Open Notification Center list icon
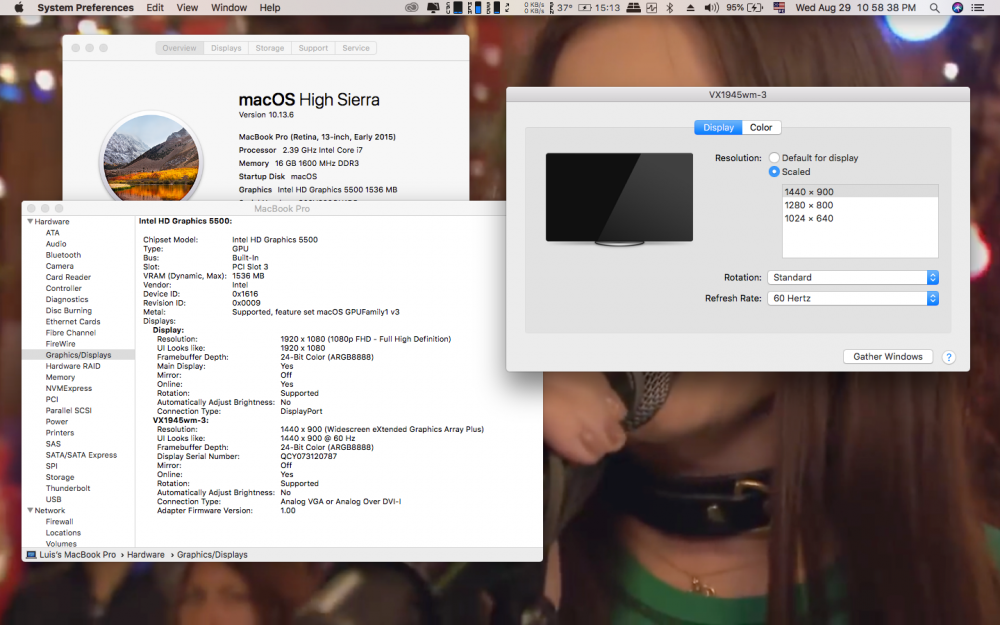This screenshot has height=625, width=1000. (x=978, y=8)
